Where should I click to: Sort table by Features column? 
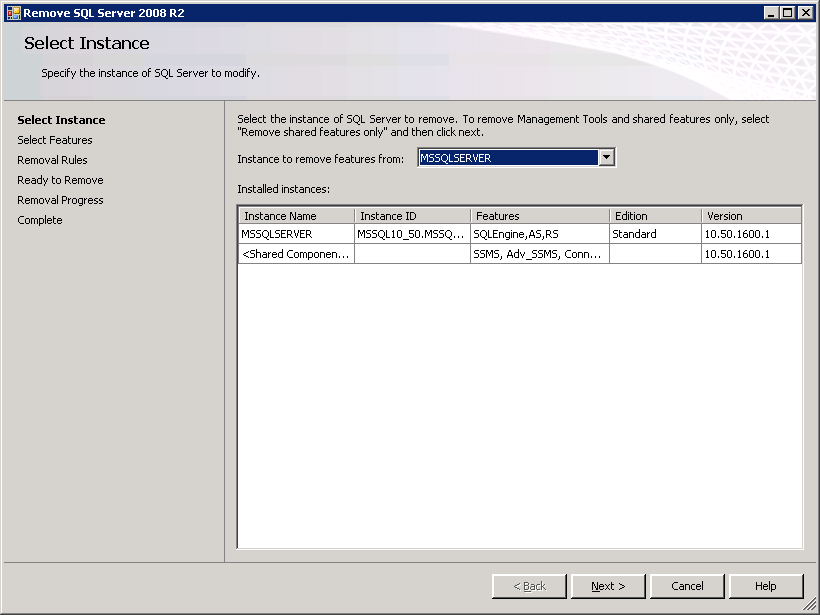point(540,215)
